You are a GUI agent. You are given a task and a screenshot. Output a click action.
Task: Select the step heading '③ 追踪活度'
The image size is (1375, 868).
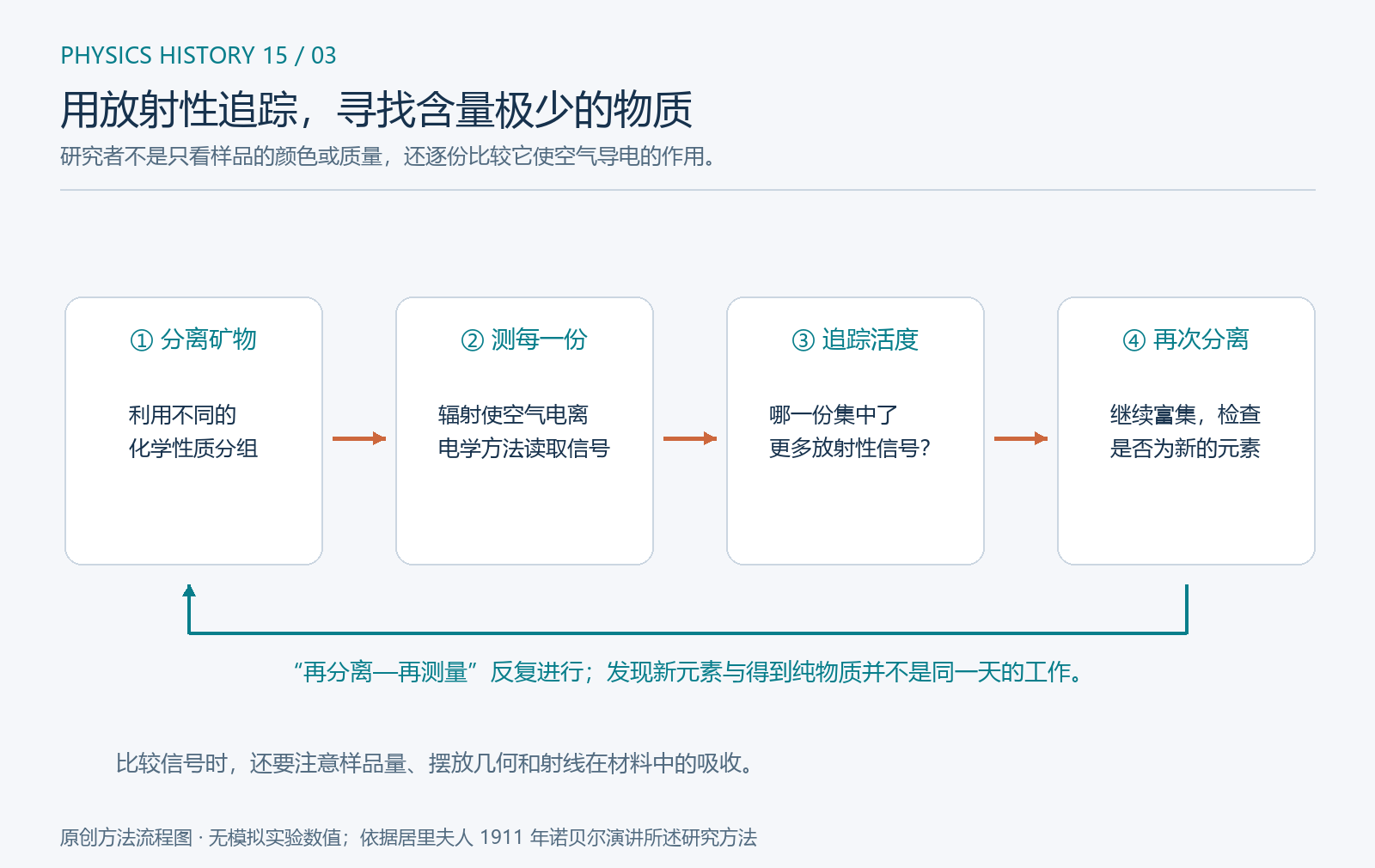click(x=855, y=339)
